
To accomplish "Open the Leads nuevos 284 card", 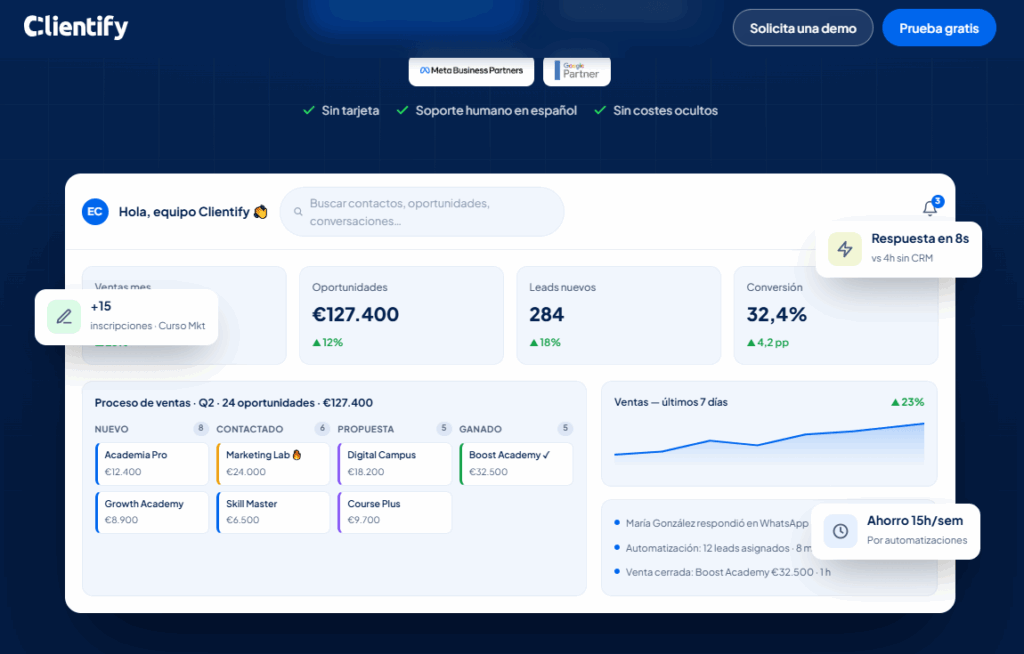I will click(x=618, y=315).
